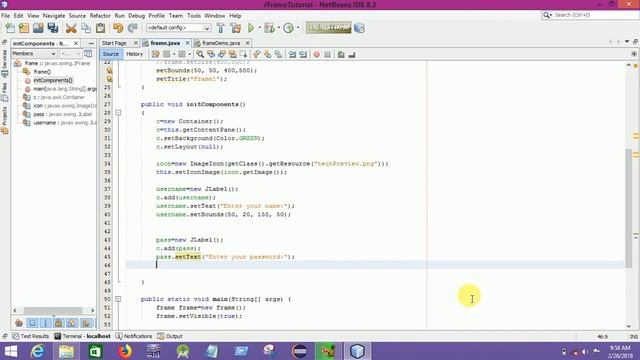Select initComponents() in the Navigator tree
This screenshot has width=640, height=360.
pos(53,80)
